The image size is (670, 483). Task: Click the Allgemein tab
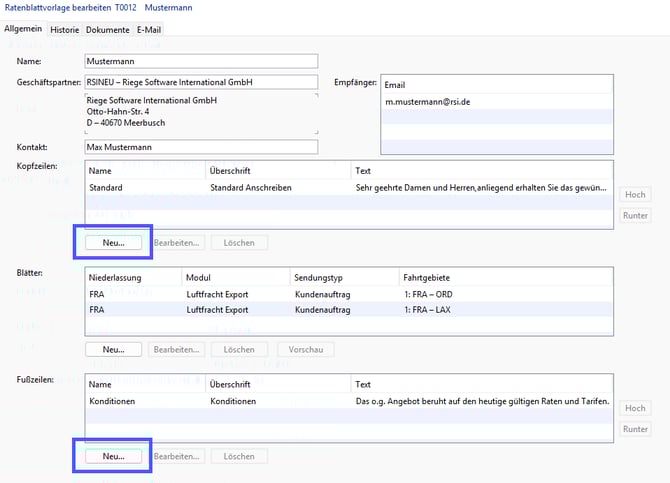(x=23, y=30)
